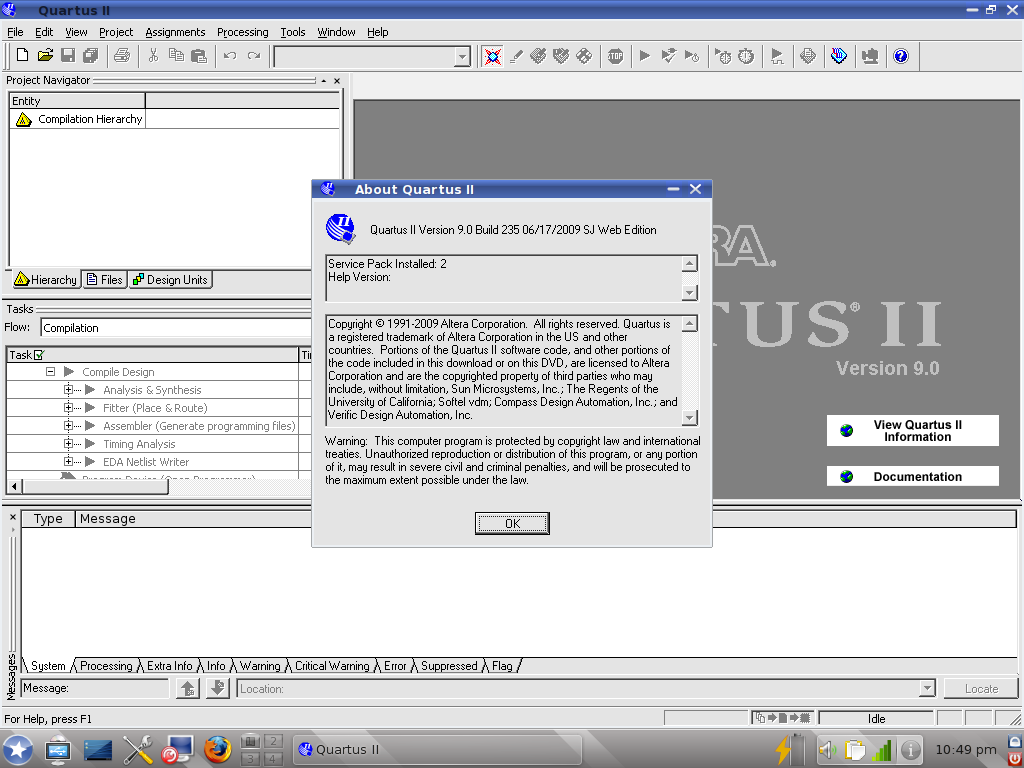Click the first Start Compilation play icon

(645, 56)
